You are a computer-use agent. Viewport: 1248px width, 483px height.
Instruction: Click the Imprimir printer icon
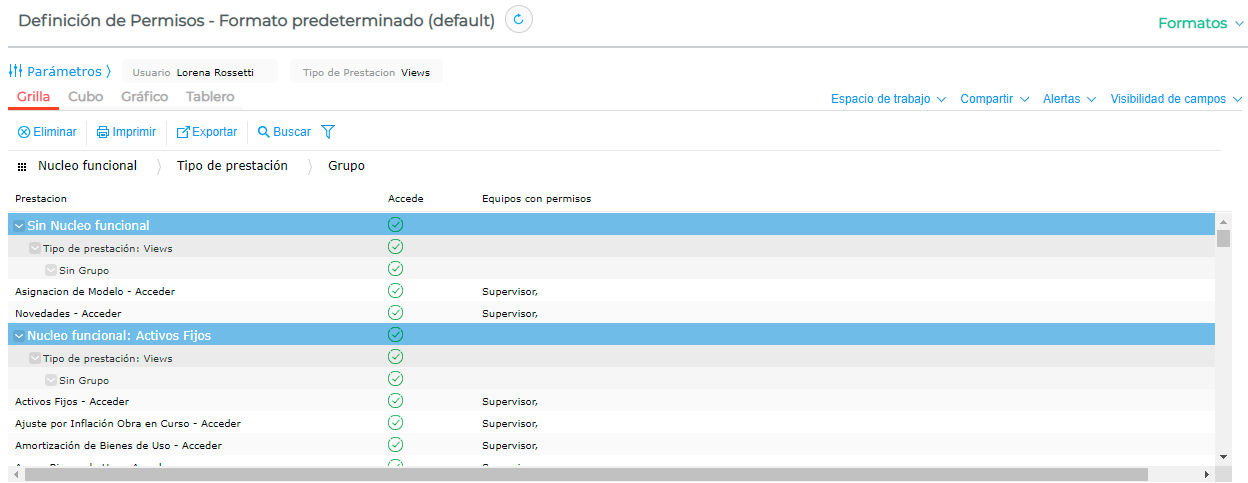103,132
